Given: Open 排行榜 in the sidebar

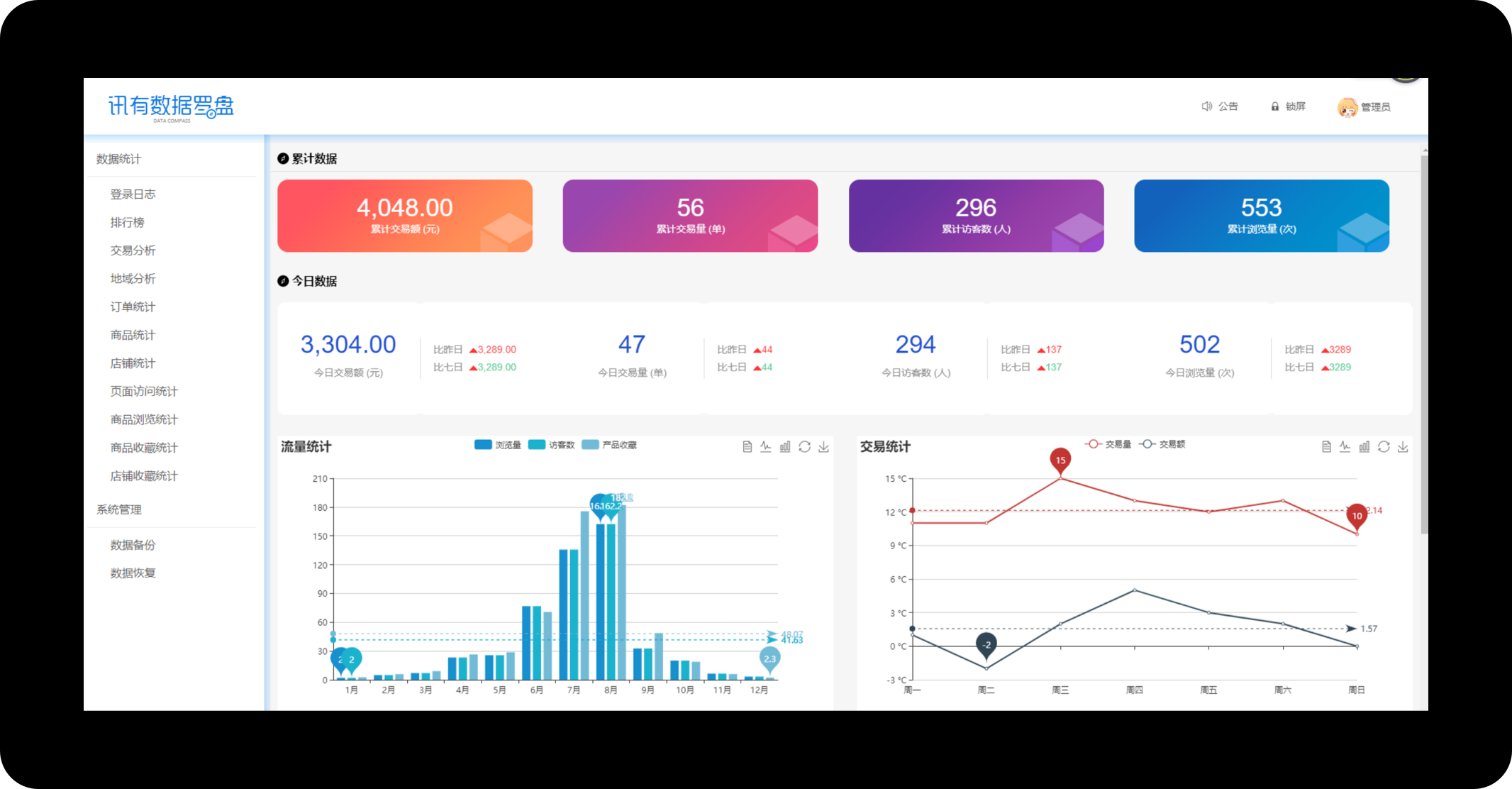Looking at the screenshot, I should [127, 222].
